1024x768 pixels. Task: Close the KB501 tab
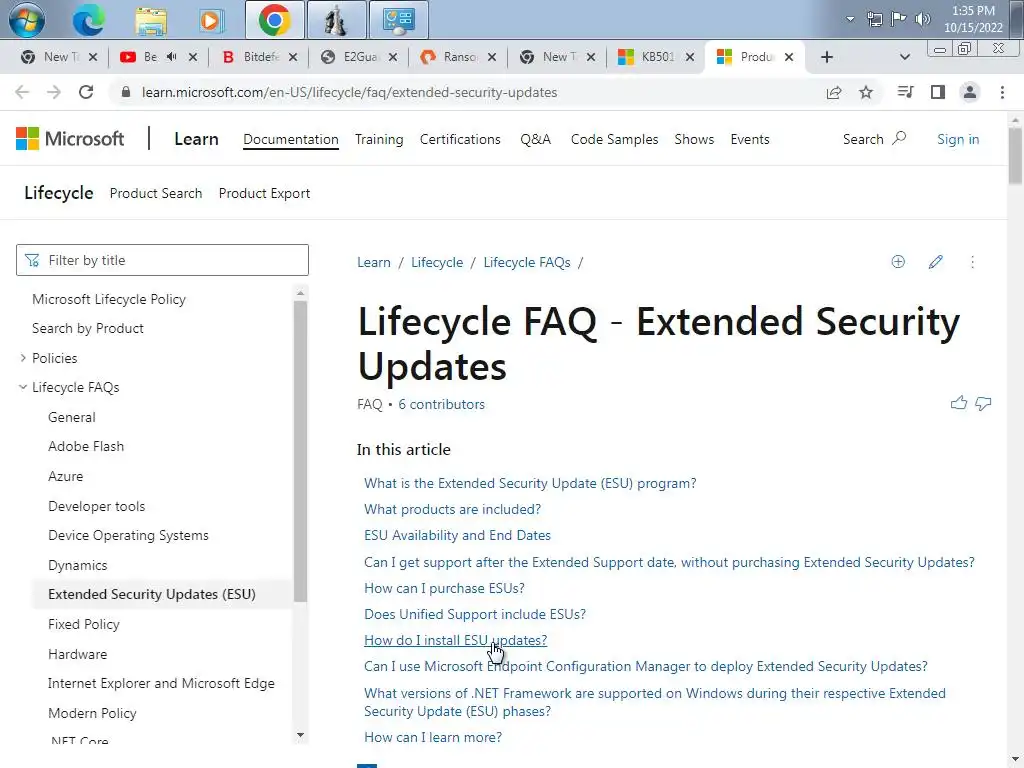tap(690, 57)
